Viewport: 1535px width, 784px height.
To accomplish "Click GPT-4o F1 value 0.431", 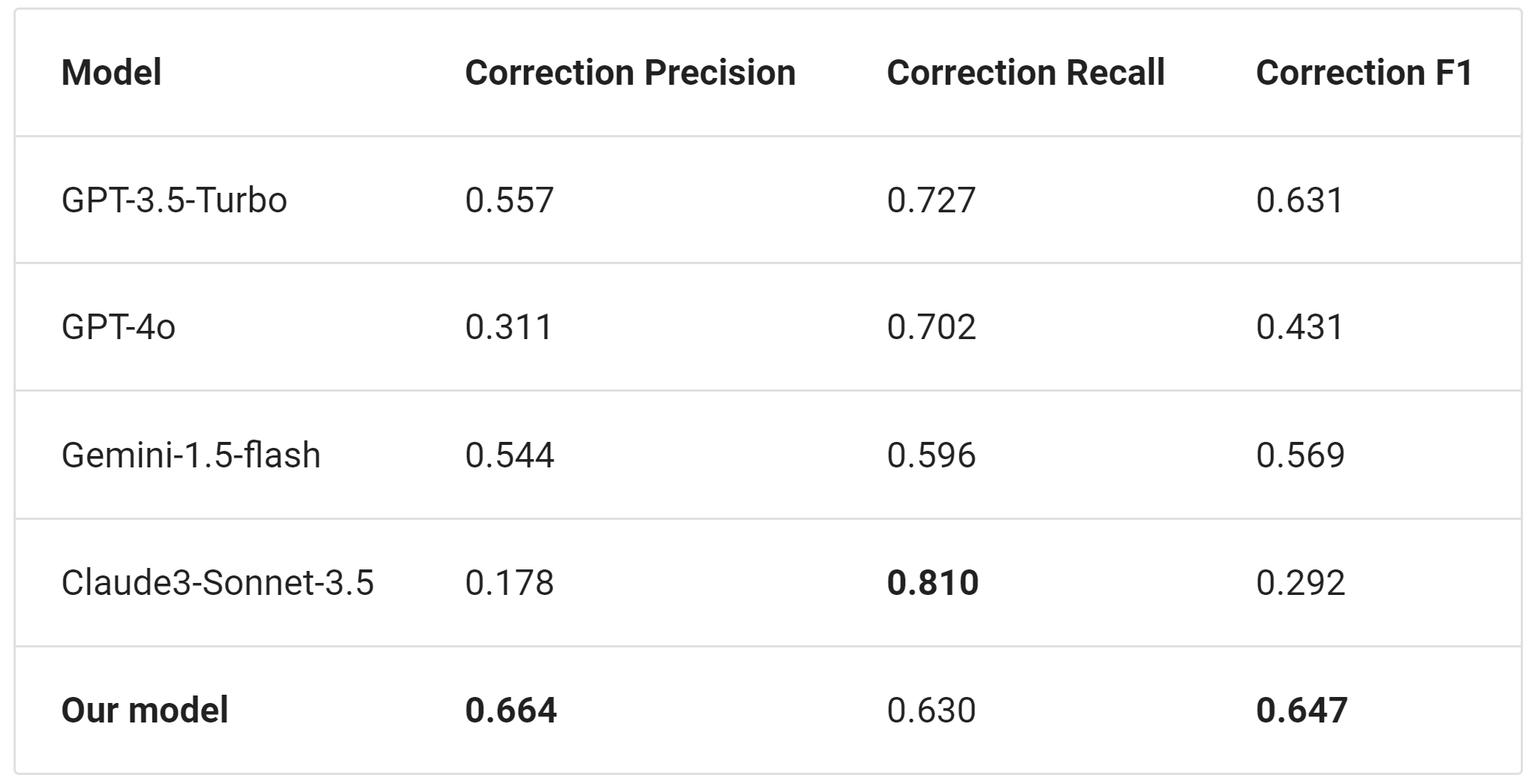I will 1299,327.
